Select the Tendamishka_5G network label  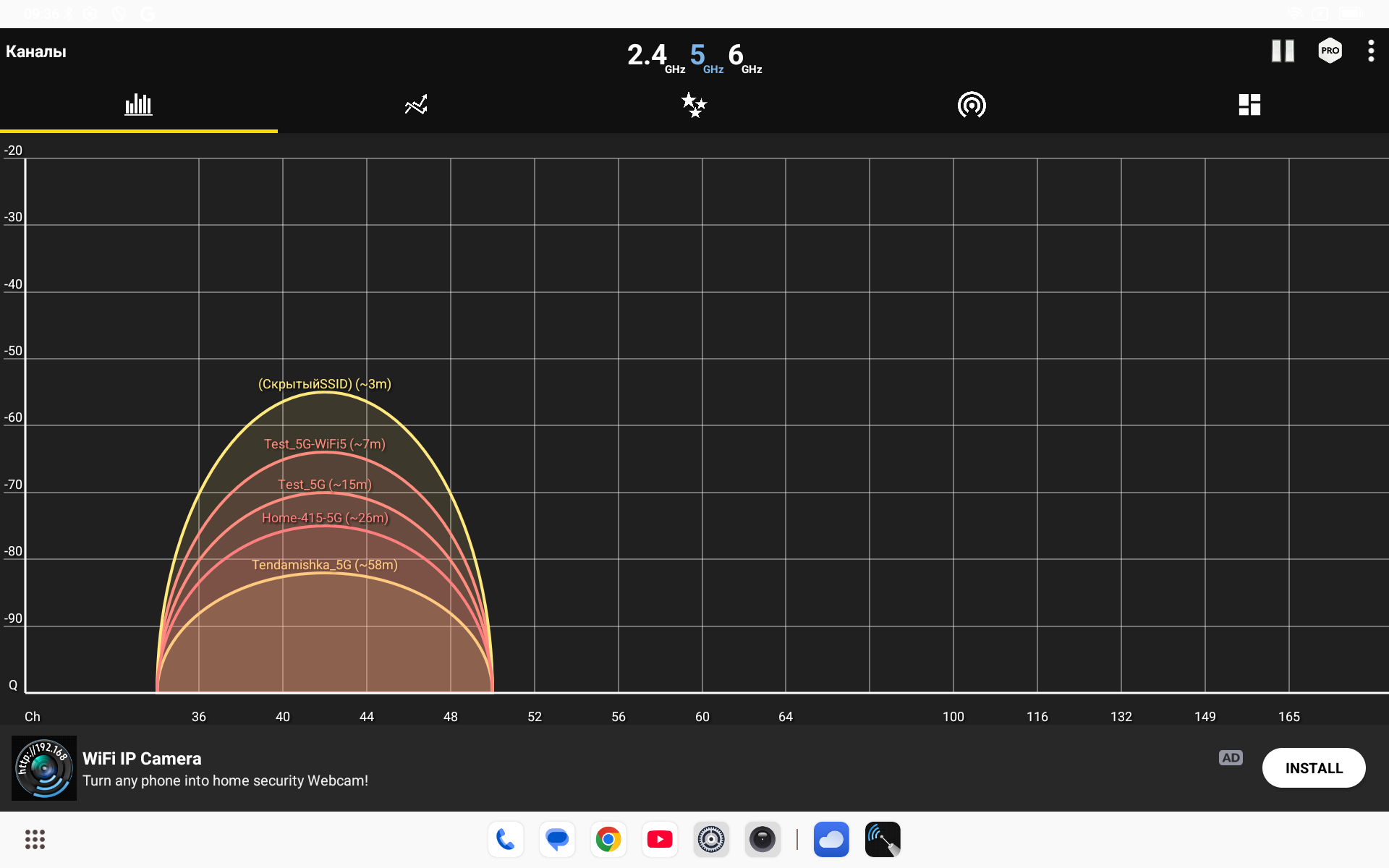pos(324,565)
